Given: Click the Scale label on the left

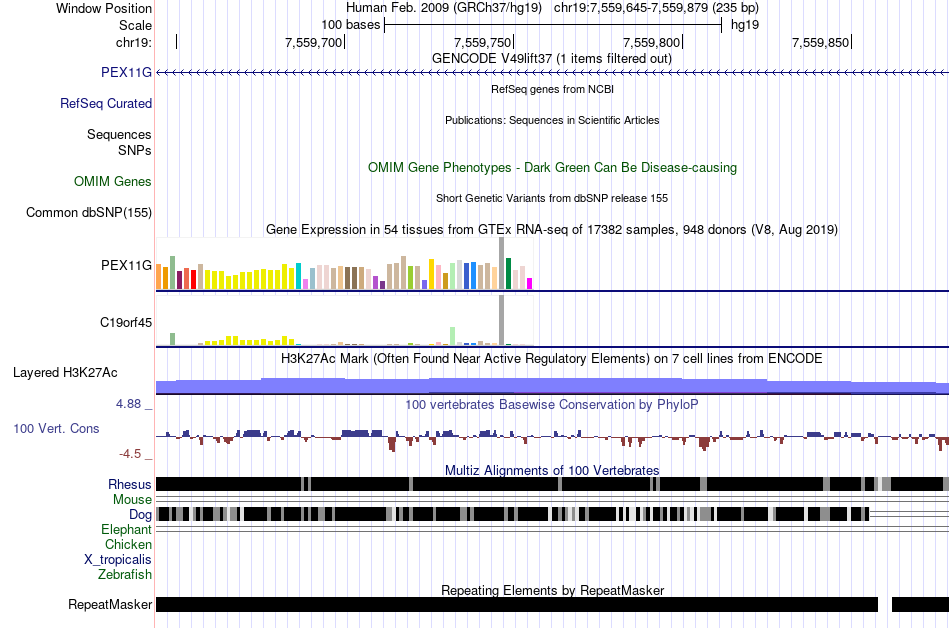Looking at the screenshot, I should [x=135, y=25].
